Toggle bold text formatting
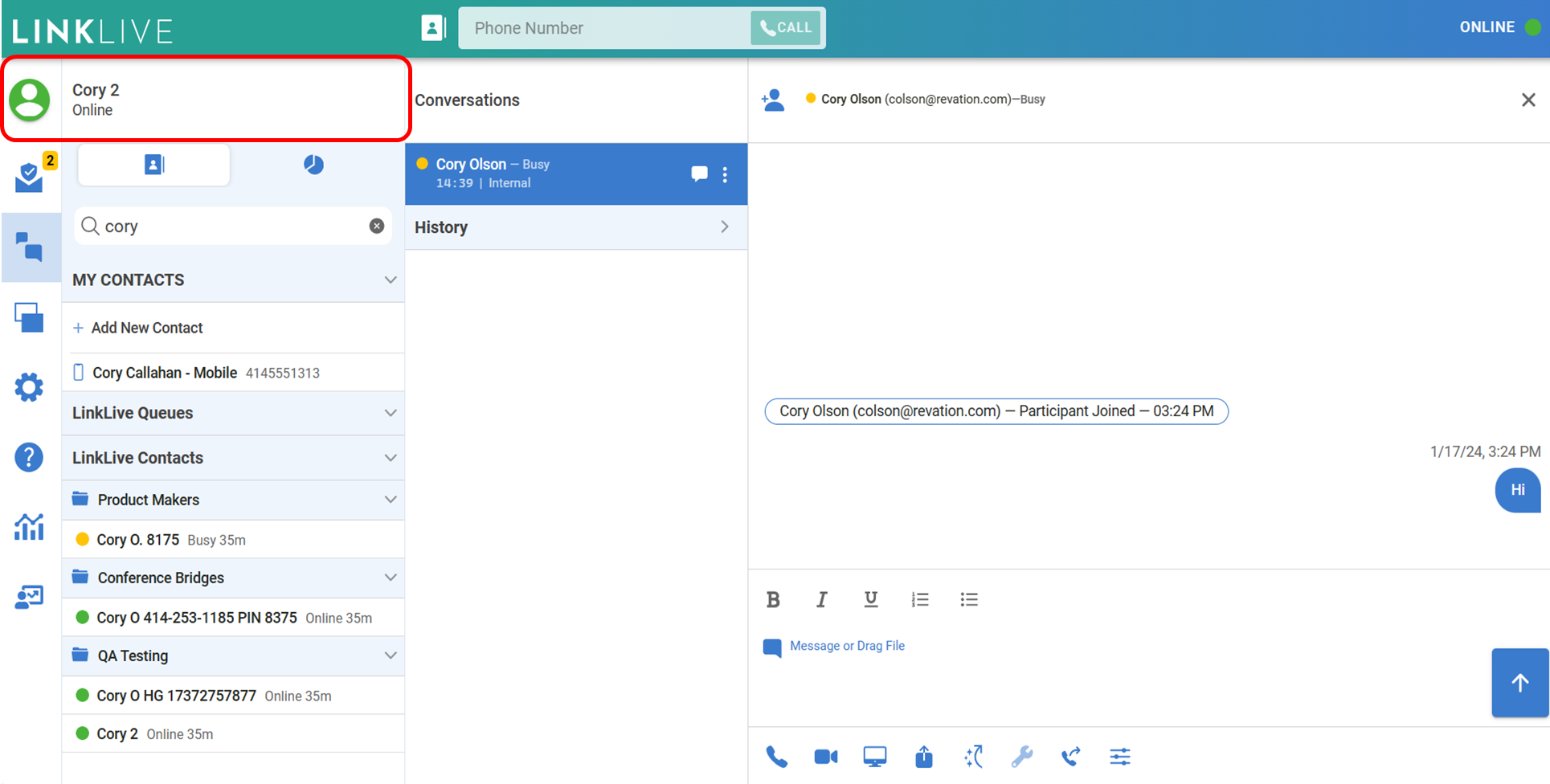This screenshot has width=1550, height=784. point(773,600)
